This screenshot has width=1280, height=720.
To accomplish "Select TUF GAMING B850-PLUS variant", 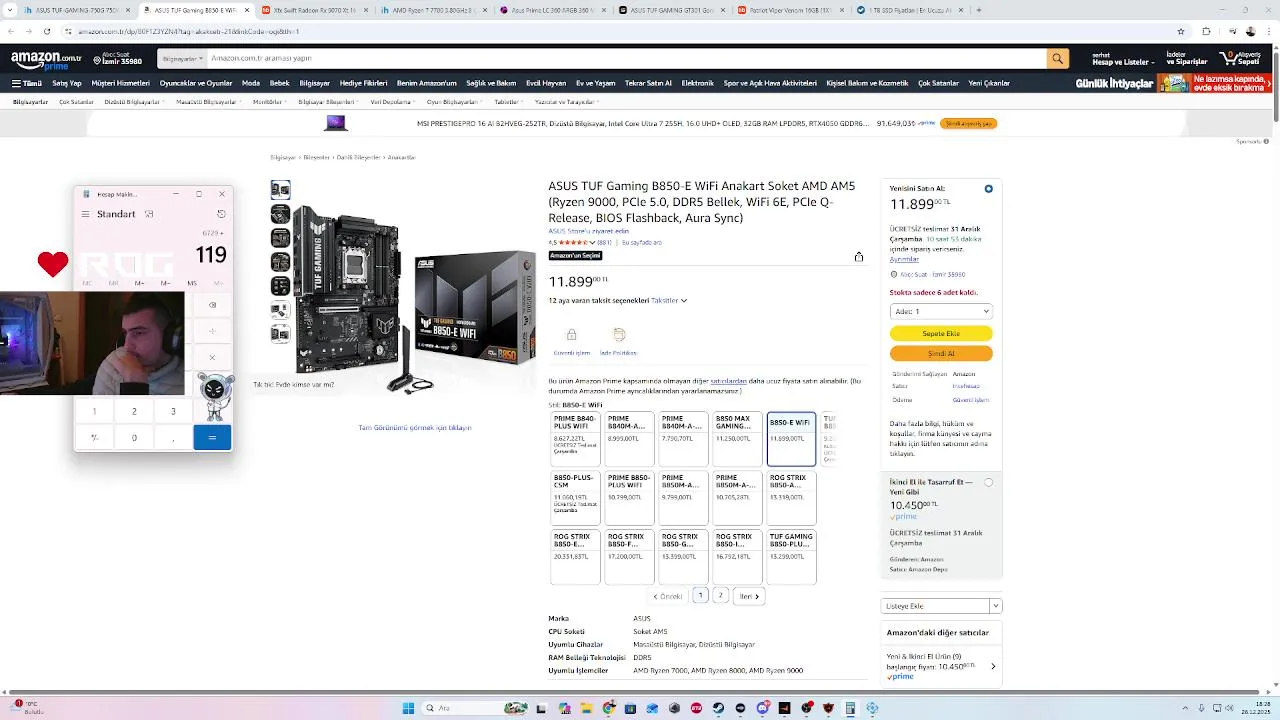I will pyautogui.click(x=791, y=557).
